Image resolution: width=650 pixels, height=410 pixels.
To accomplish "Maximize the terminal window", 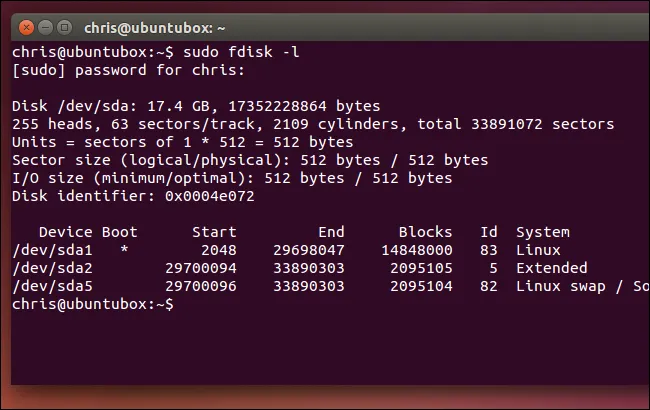I will [64, 28].
